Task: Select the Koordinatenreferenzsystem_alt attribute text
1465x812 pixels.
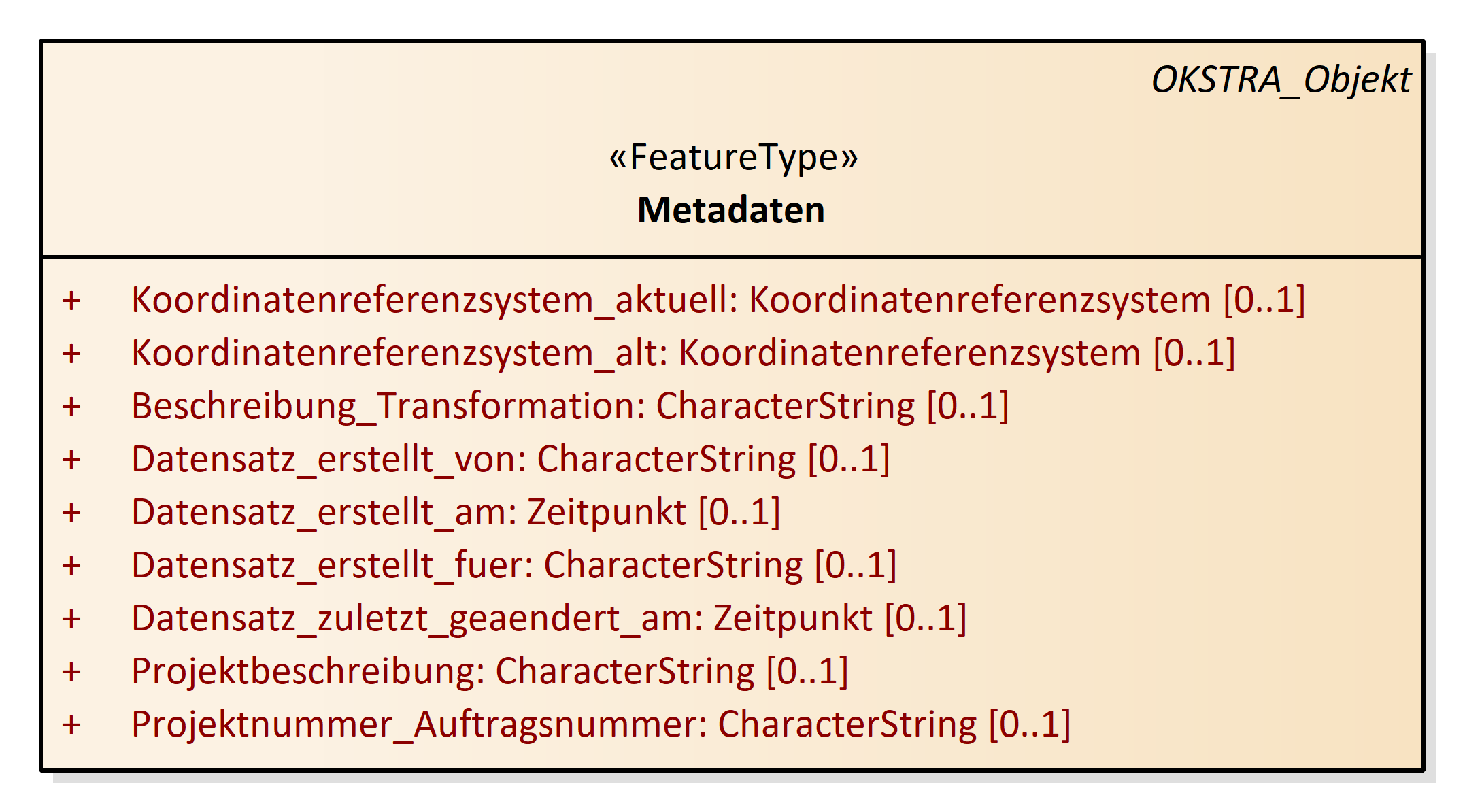Action: (x=683, y=354)
